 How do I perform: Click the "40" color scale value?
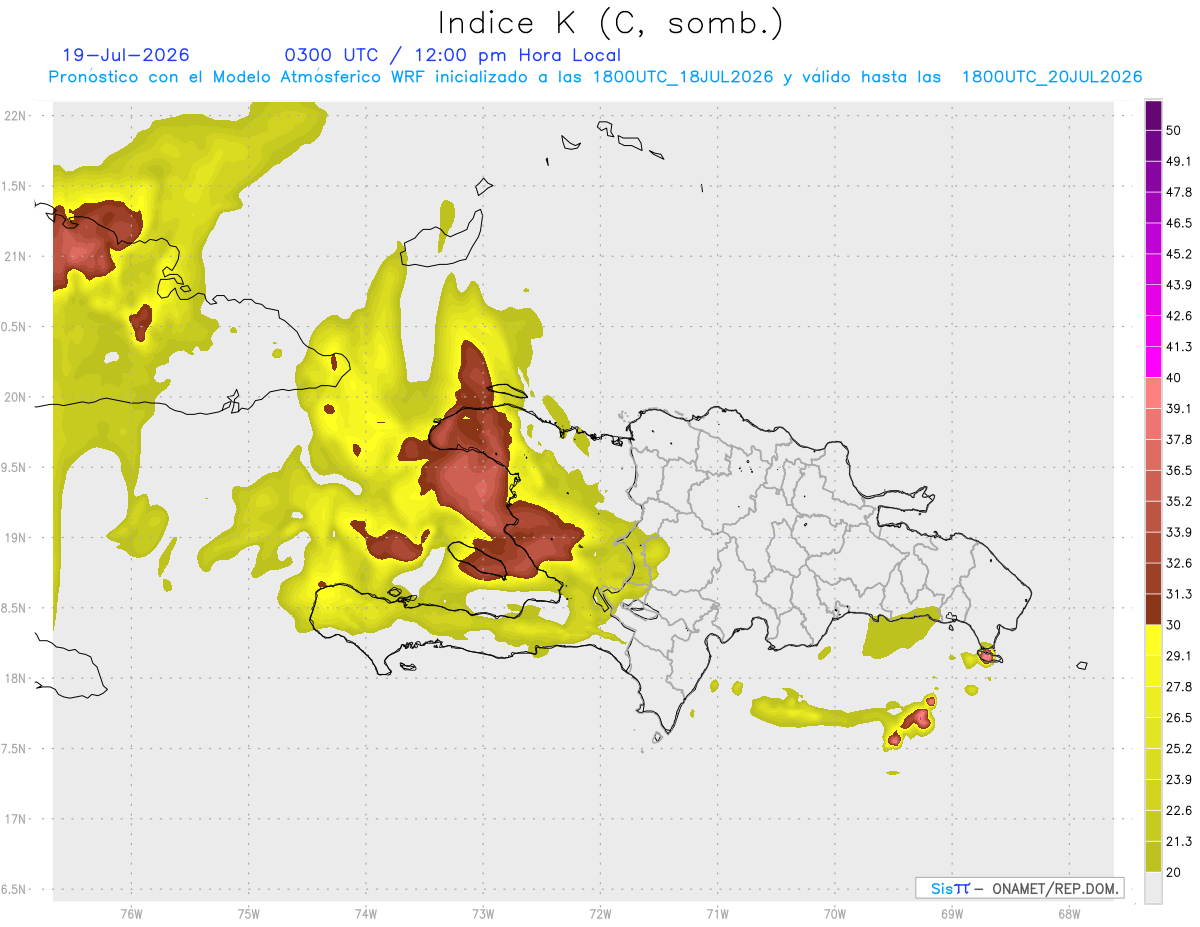tap(1174, 378)
